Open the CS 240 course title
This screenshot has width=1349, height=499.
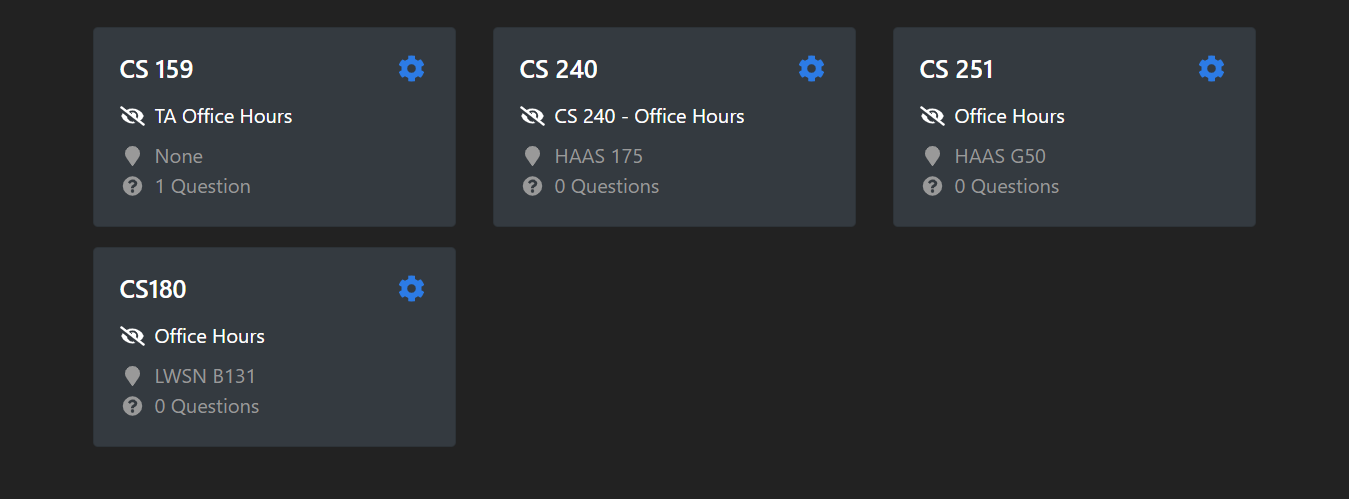[x=558, y=70]
